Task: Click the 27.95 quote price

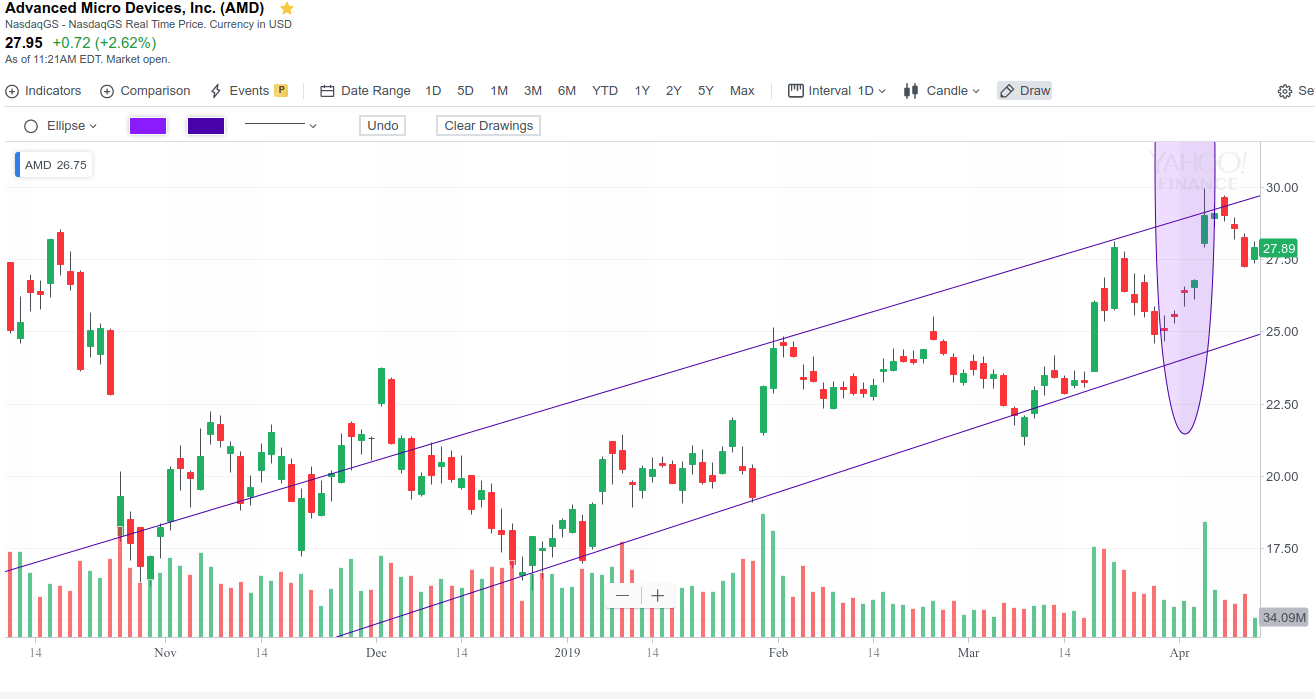Action: tap(24, 43)
